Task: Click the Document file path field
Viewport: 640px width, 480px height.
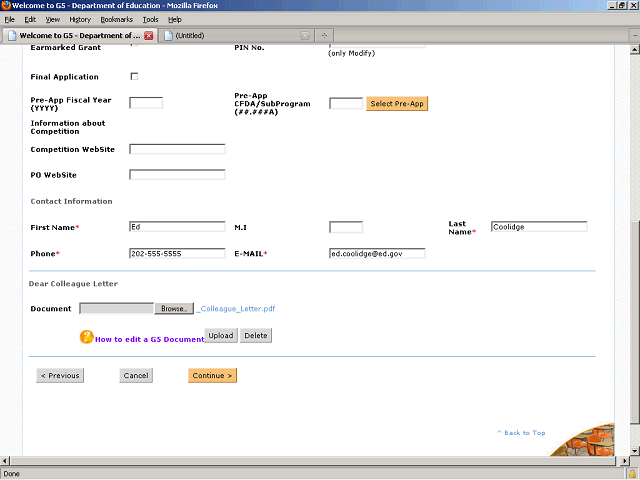Action: [x=117, y=309]
